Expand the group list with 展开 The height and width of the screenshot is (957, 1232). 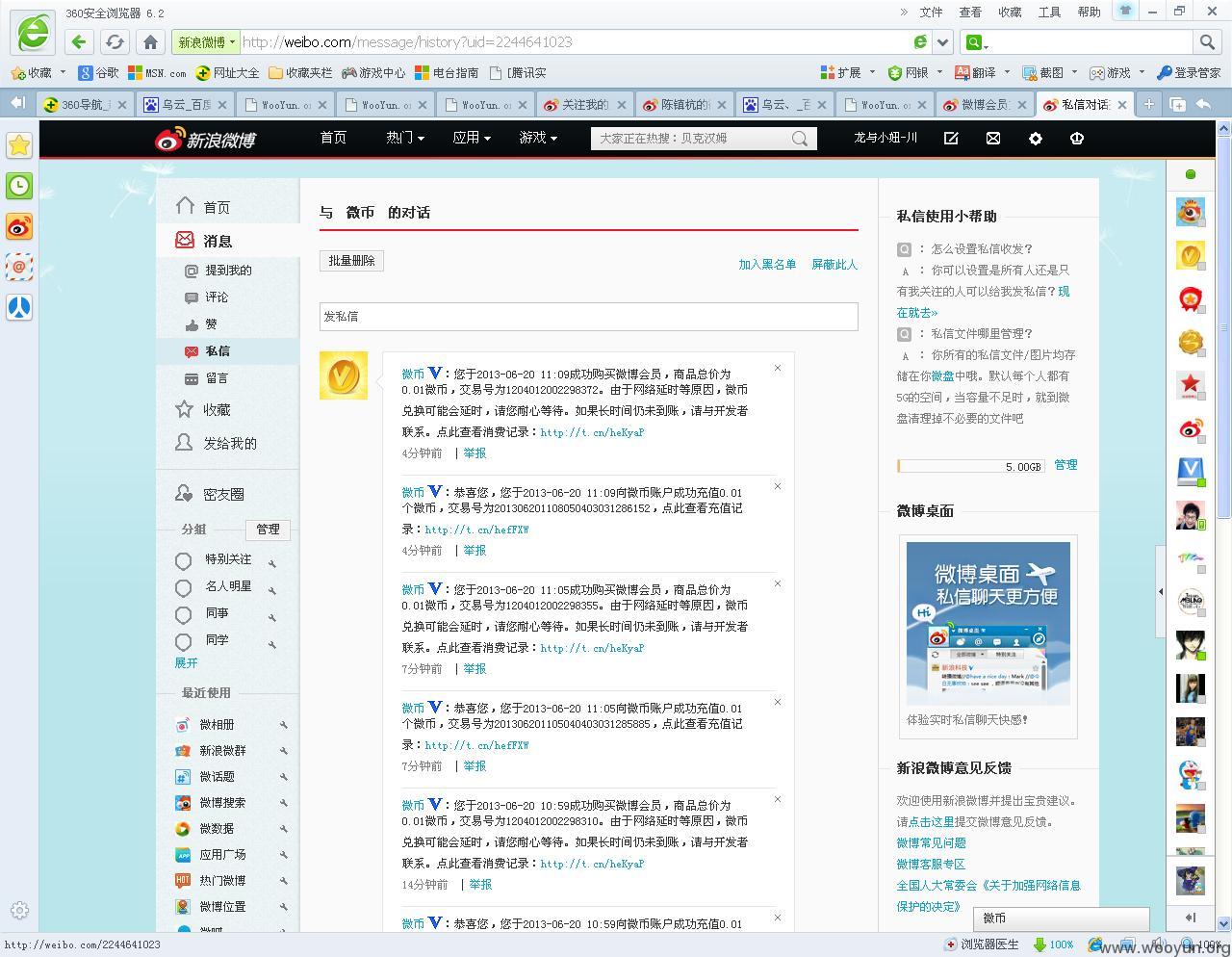187,662
